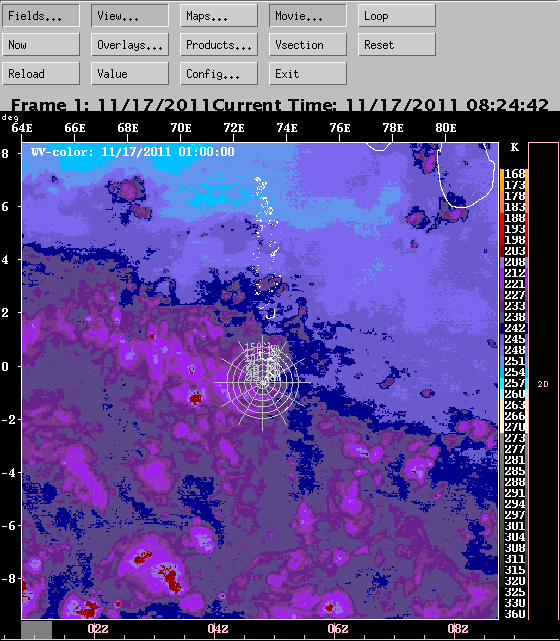This screenshot has height=641, width=560.
Task: Click the Exit button
Action: (x=308, y=74)
